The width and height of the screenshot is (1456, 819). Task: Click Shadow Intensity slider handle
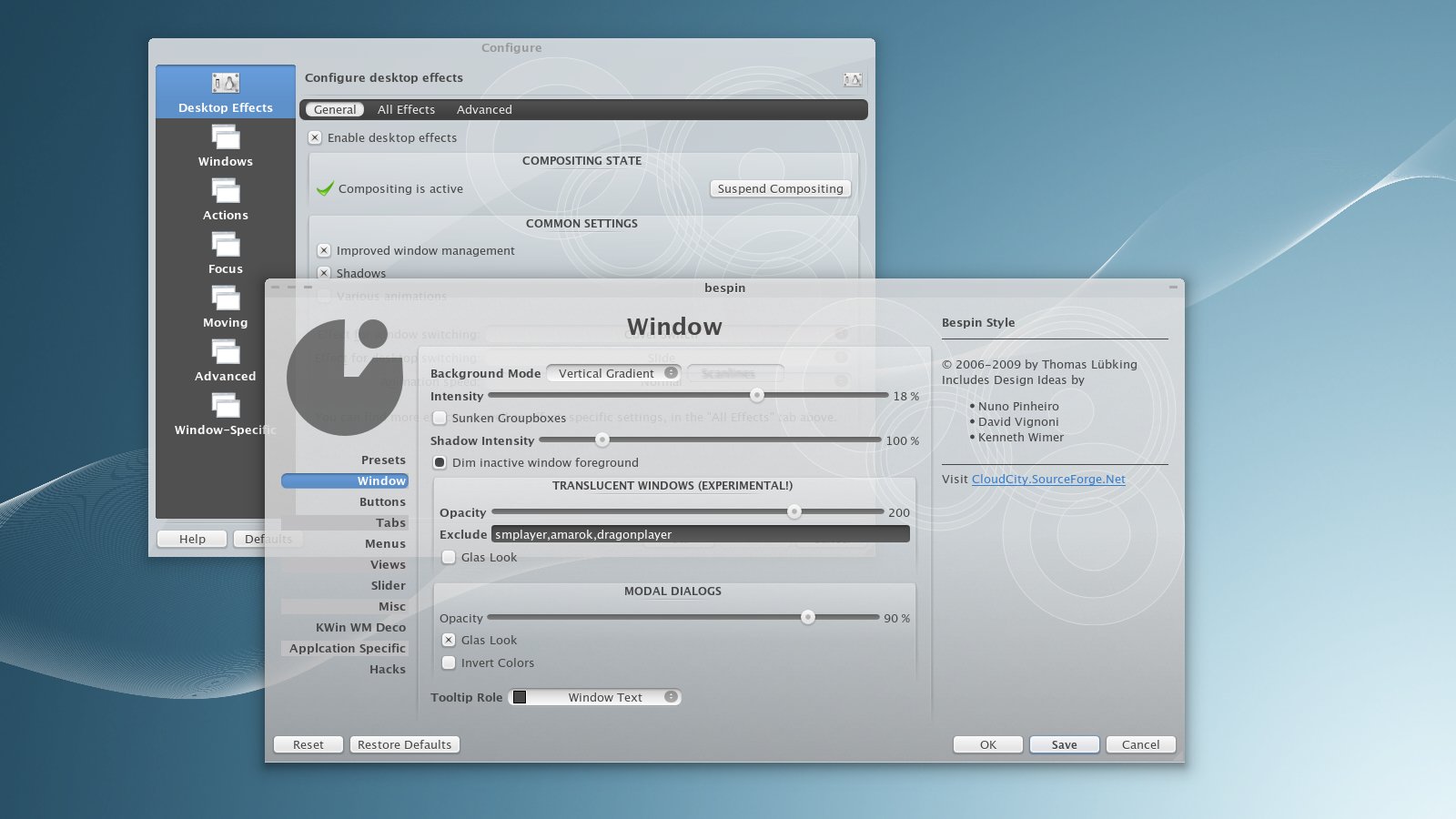coord(602,440)
